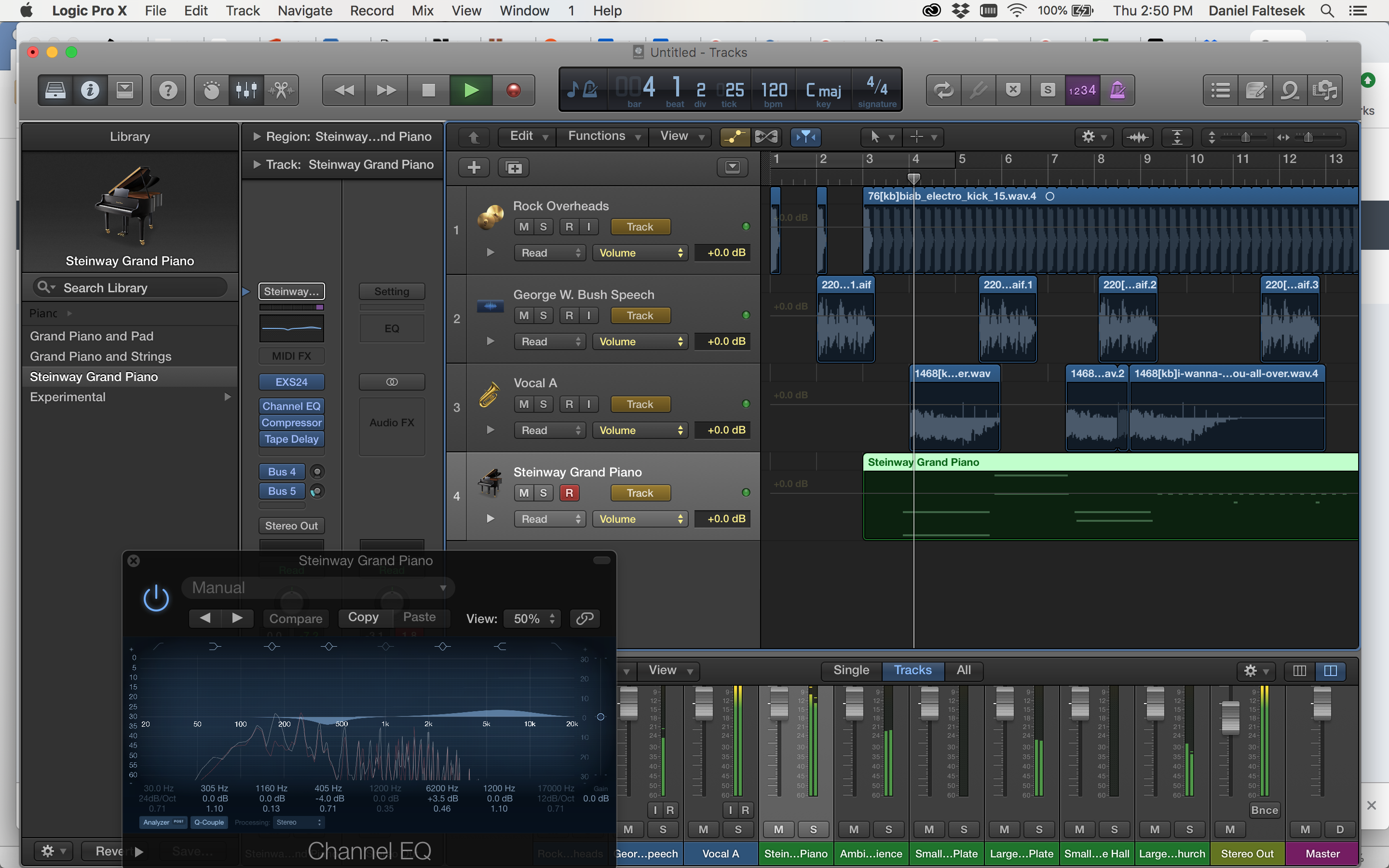Click the Bus 4 send level knob
The image size is (1389, 868).
[317, 472]
